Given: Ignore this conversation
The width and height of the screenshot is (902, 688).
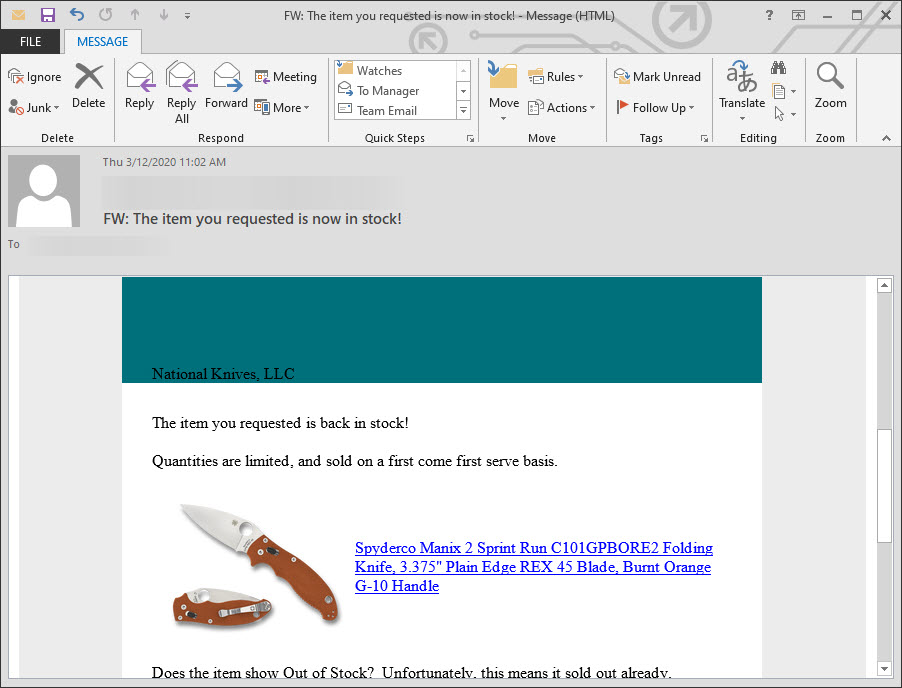Looking at the screenshot, I should tap(35, 77).
